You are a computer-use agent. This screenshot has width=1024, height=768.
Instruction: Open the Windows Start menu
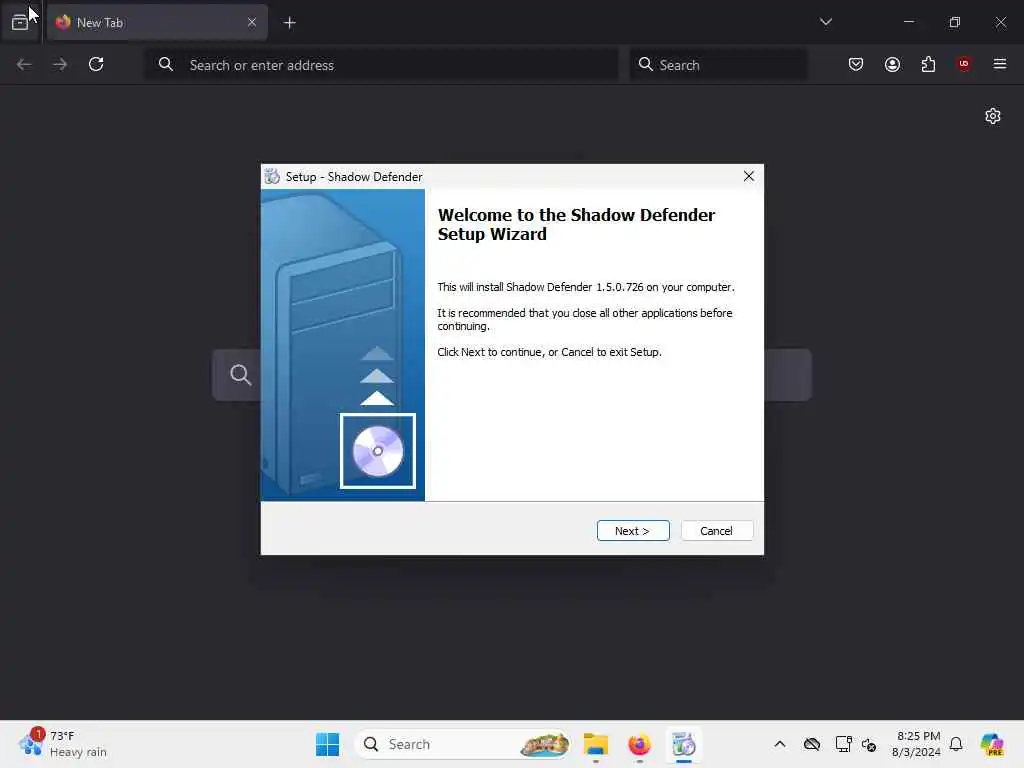(x=327, y=744)
